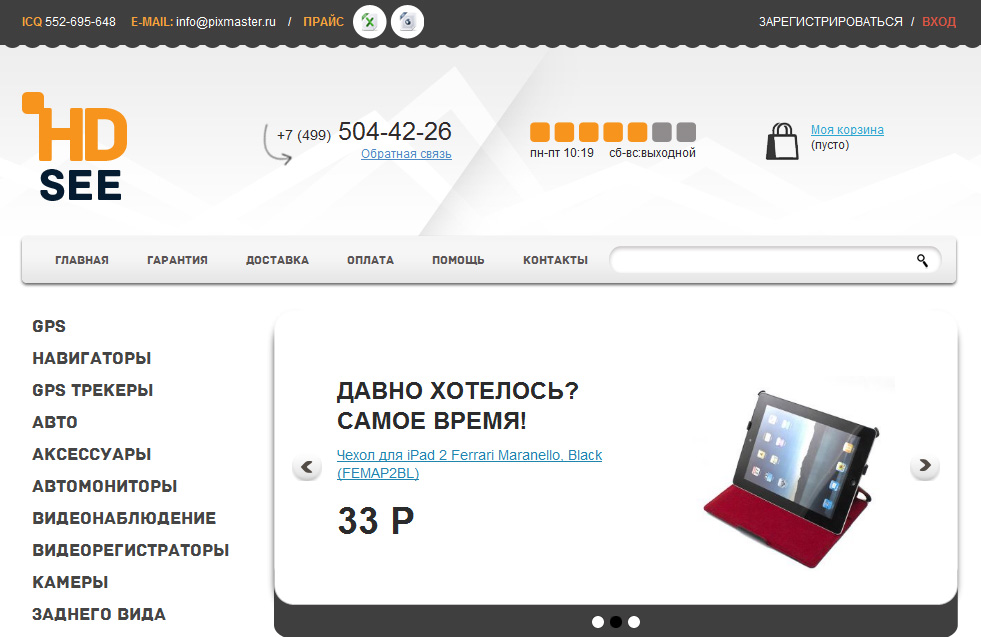Click into the search text field
The height and width of the screenshot is (637, 981).
click(760, 260)
